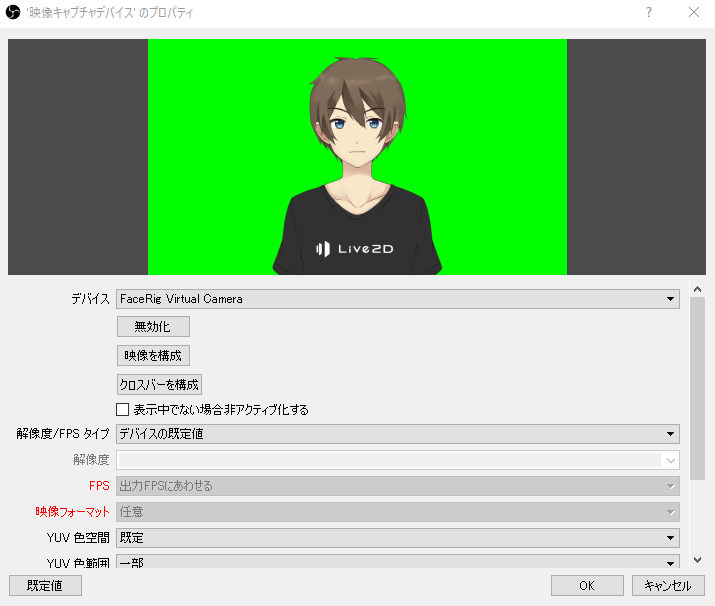The image size is (715, 606).
Task: Click the 既定値 button at bottom left
Action: click(45, 585)
